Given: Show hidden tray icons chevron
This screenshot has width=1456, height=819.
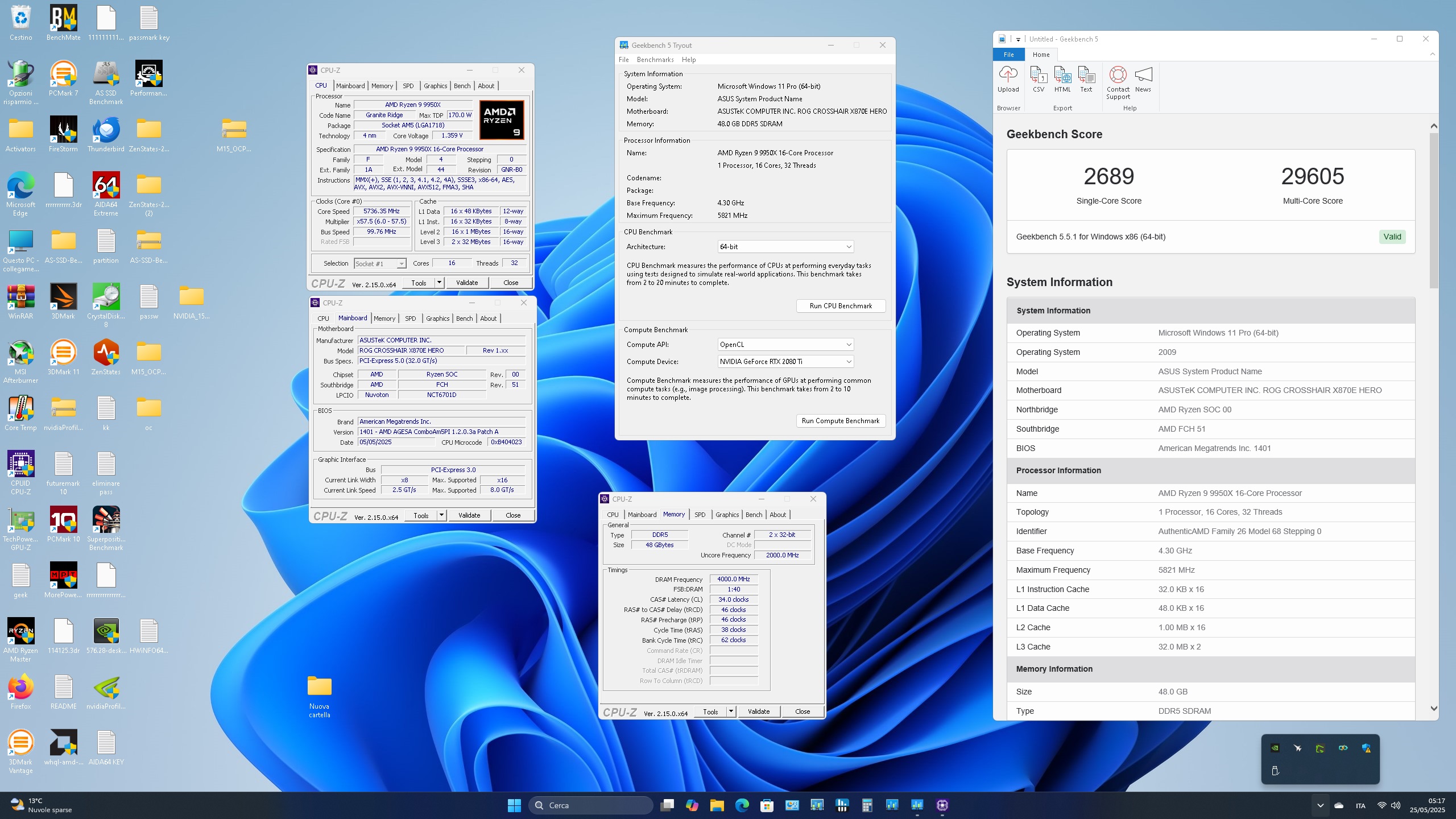Looking at the screenshot, I should [1321, 805].
